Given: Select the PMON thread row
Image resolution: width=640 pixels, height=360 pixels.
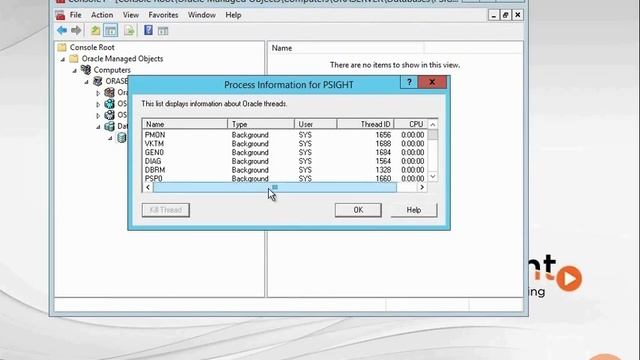Looking at the screenshot, I should point(285,135).
